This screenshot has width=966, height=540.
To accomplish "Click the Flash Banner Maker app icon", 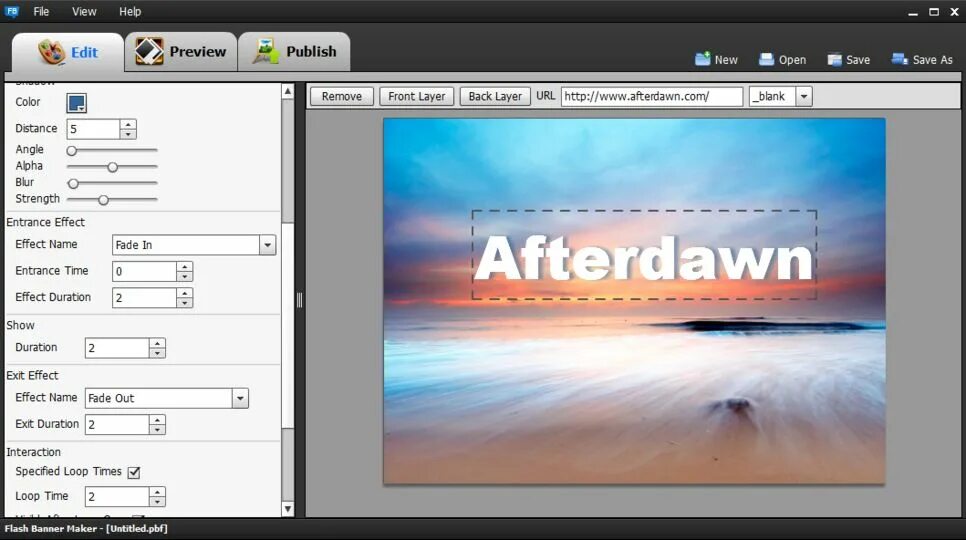I will 11,11.
